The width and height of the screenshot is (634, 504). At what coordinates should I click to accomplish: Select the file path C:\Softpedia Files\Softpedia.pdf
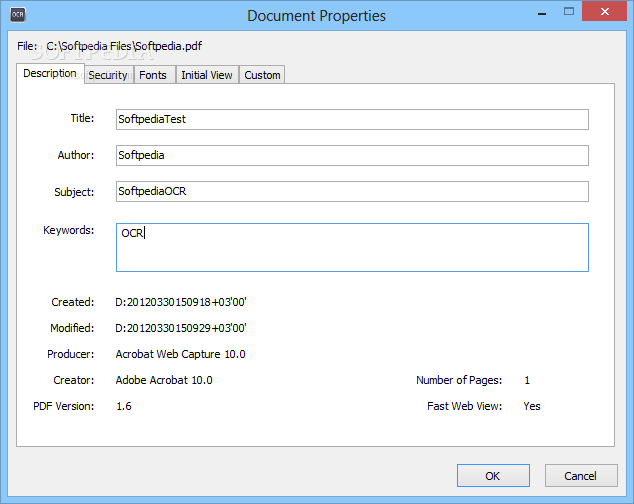124,46
